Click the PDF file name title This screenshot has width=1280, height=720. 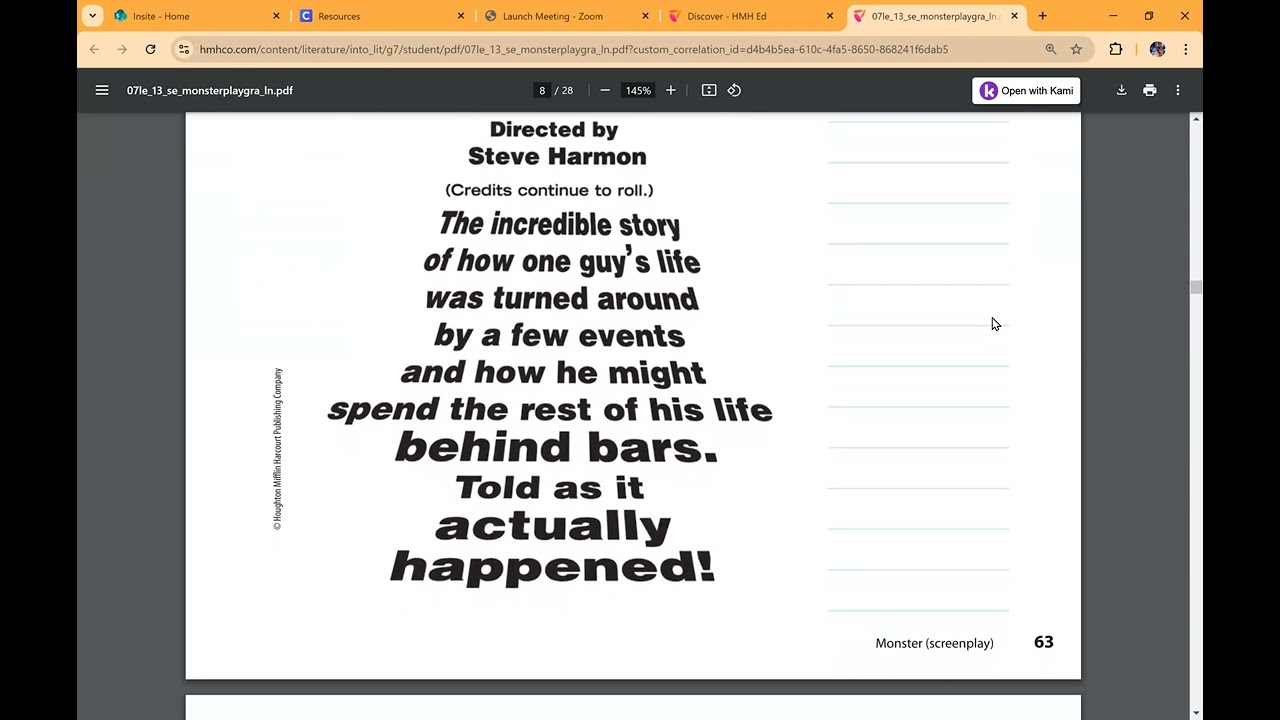pos(210,90)
